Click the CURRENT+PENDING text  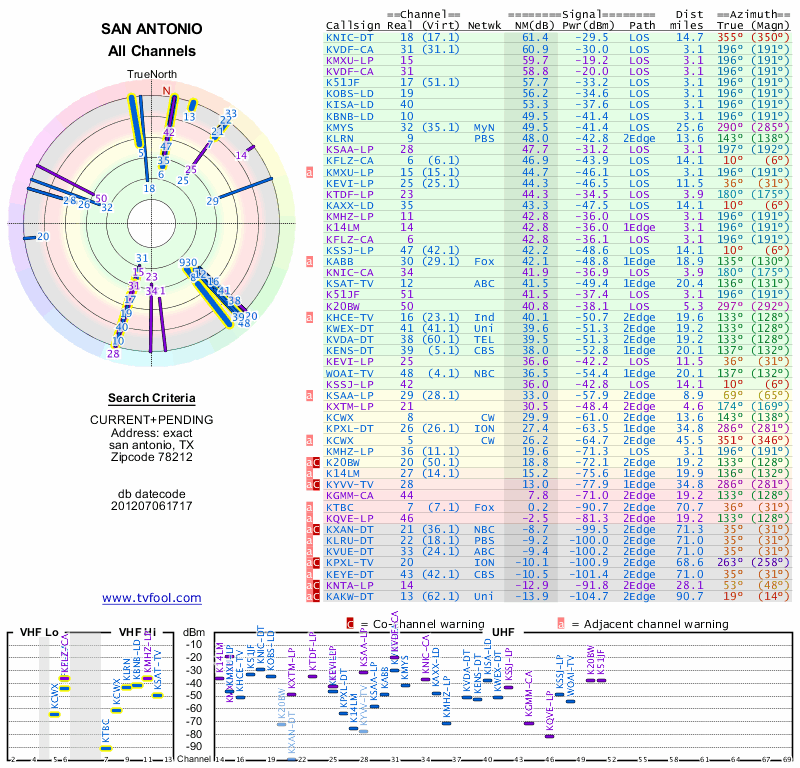coord(152,420)
